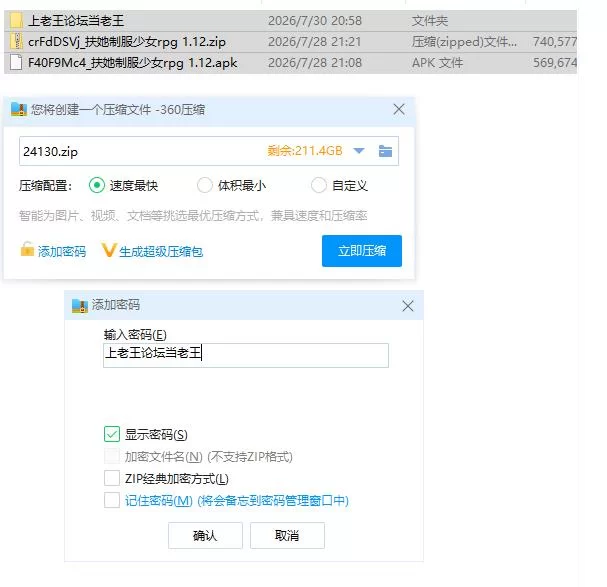Select the 体积最小 compression option
Screen dimensions: 607x587
[205, 185]
